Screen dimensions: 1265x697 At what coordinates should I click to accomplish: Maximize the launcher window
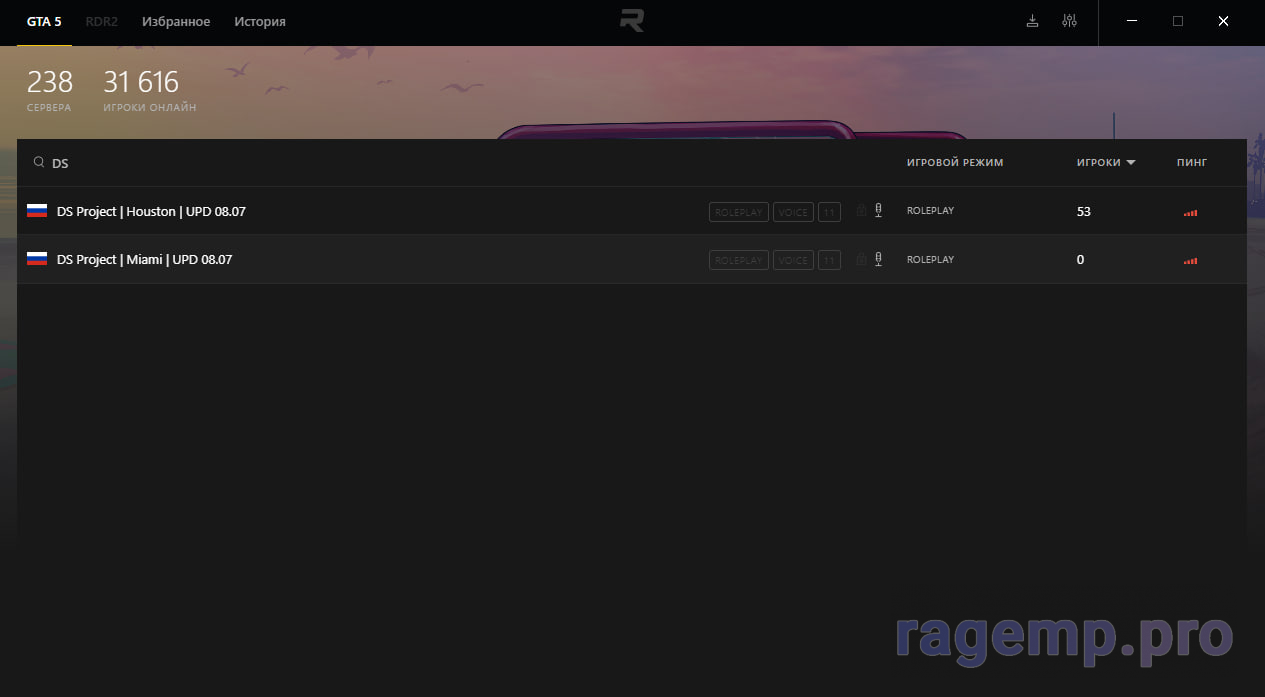pos(1178,21)
